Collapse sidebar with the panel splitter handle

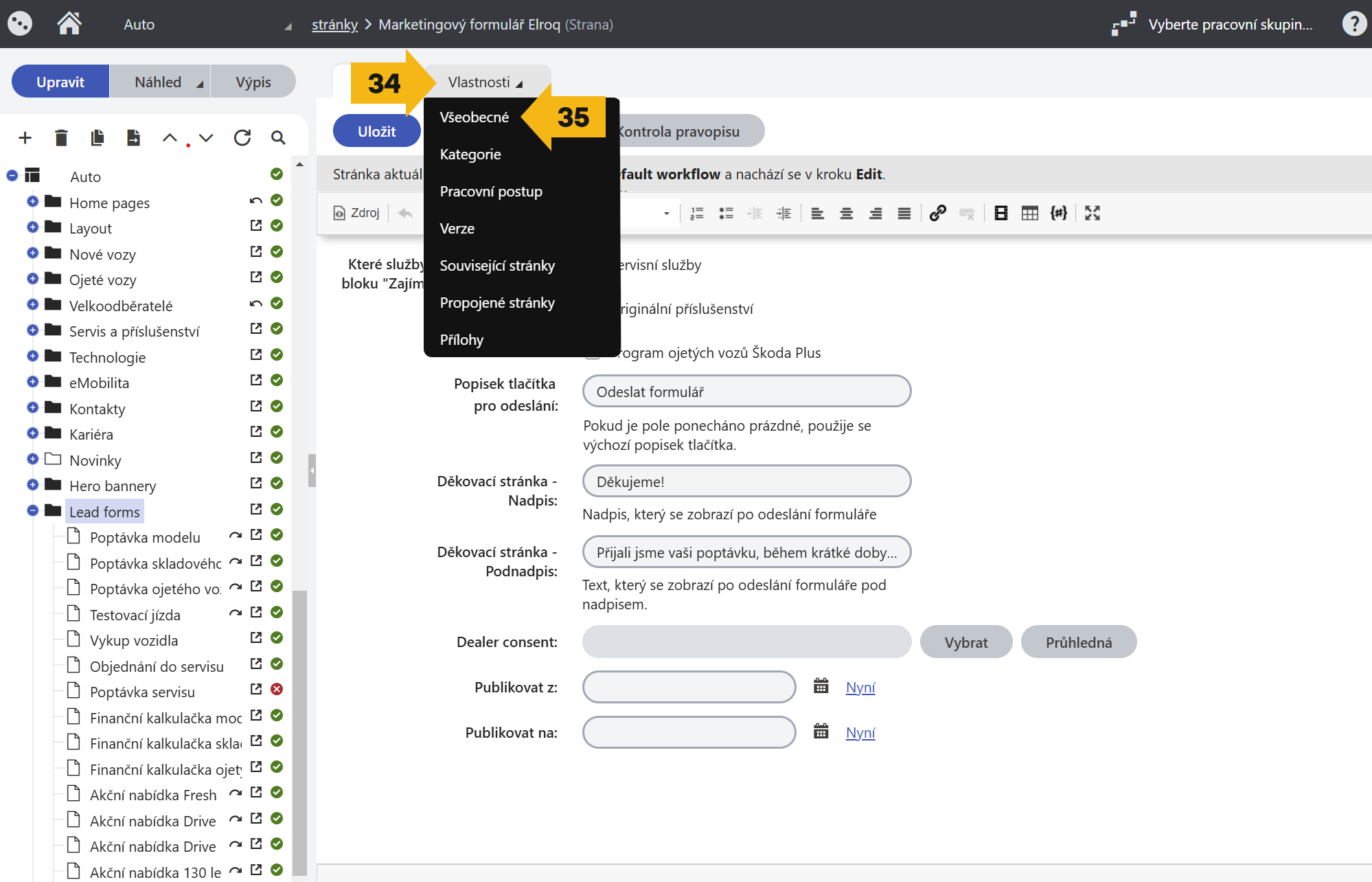312,471
